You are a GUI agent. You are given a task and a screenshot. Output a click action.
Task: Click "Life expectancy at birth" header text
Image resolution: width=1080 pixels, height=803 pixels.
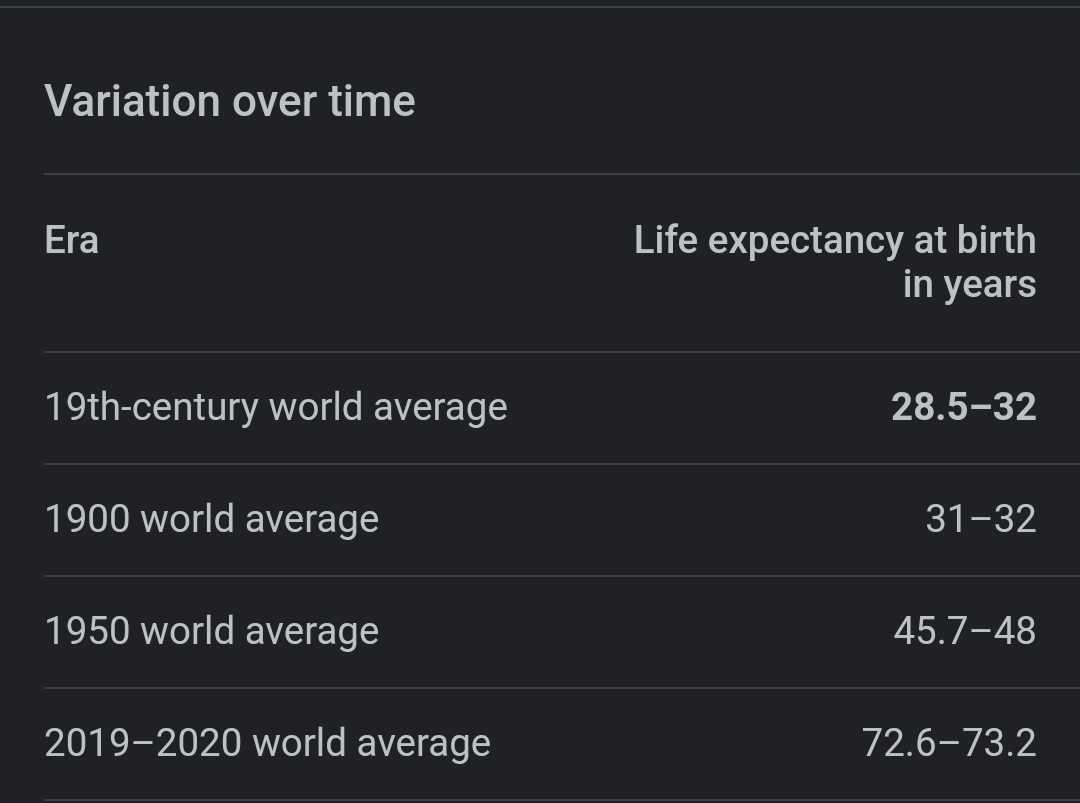(x=834, y=241)
